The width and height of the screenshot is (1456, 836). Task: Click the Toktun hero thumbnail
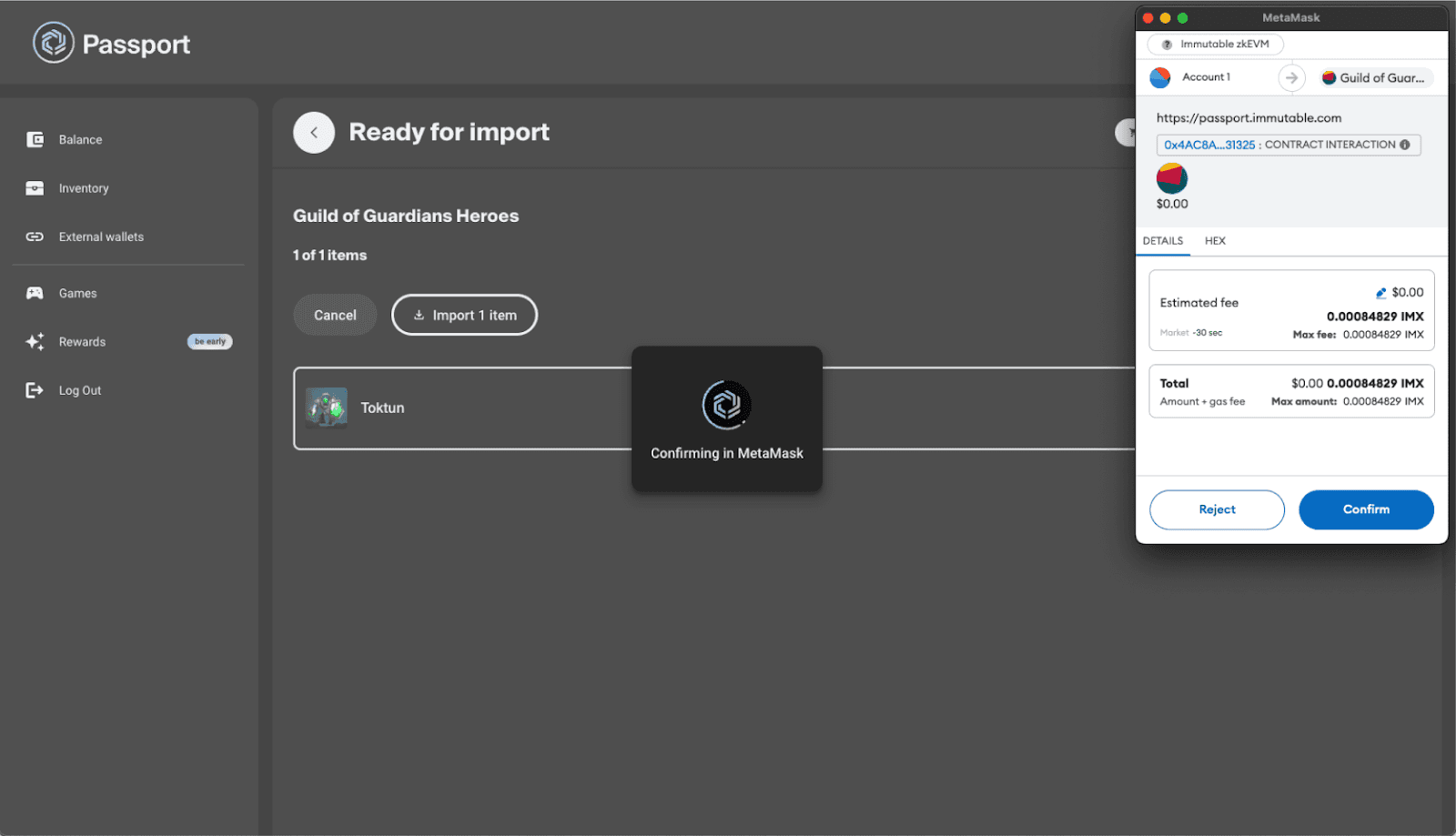(x=327, y=407)
